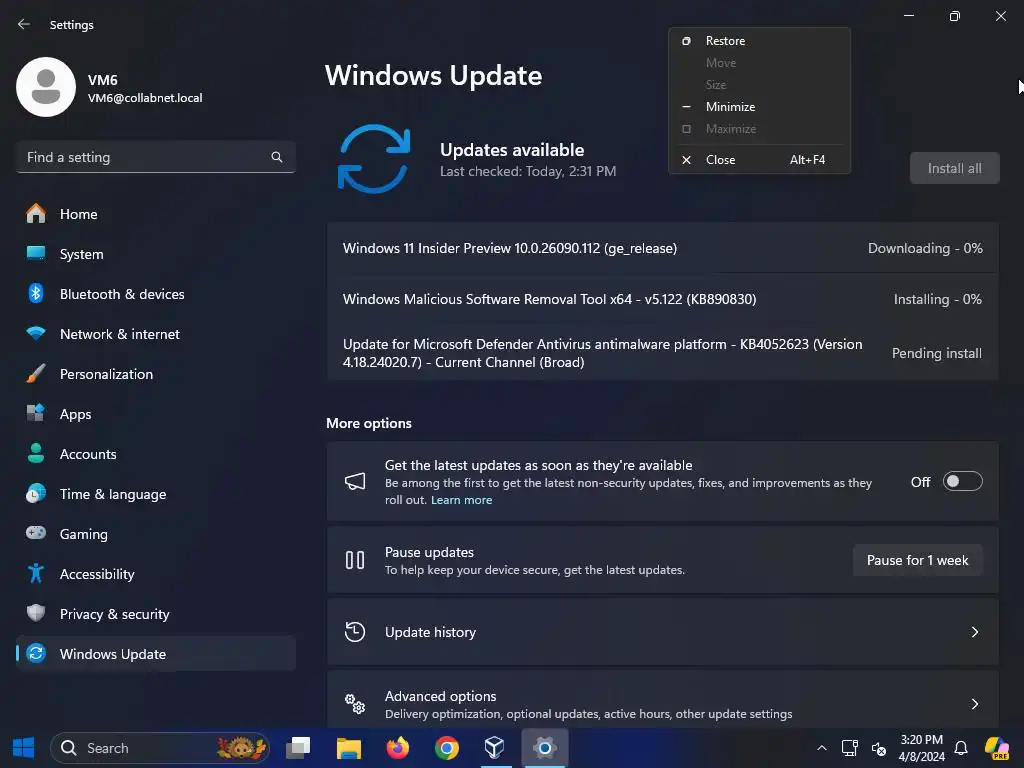Open Task View from the taskbar
The height and width of the screenshot is (768, 1024).
pos(298,748)
